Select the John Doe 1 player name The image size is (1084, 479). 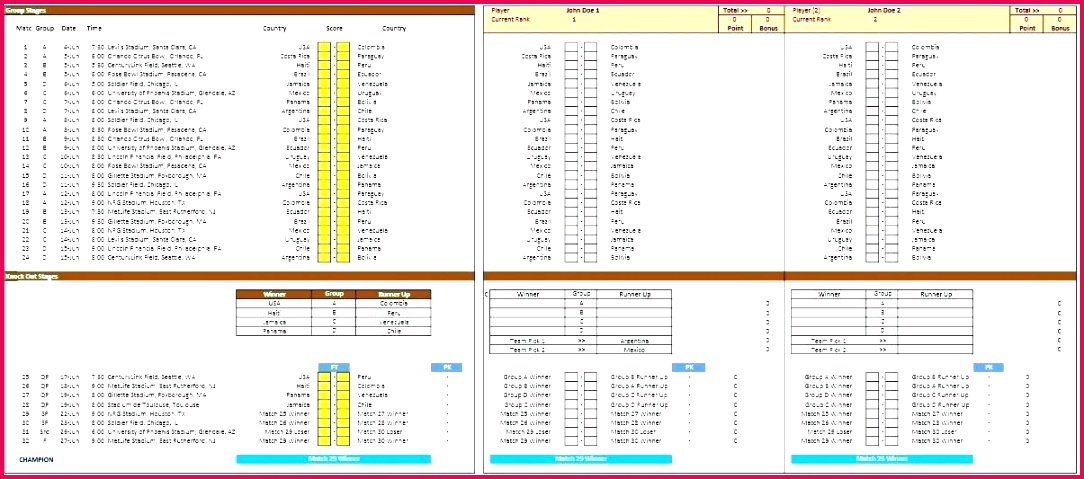[x=583, y=10]
